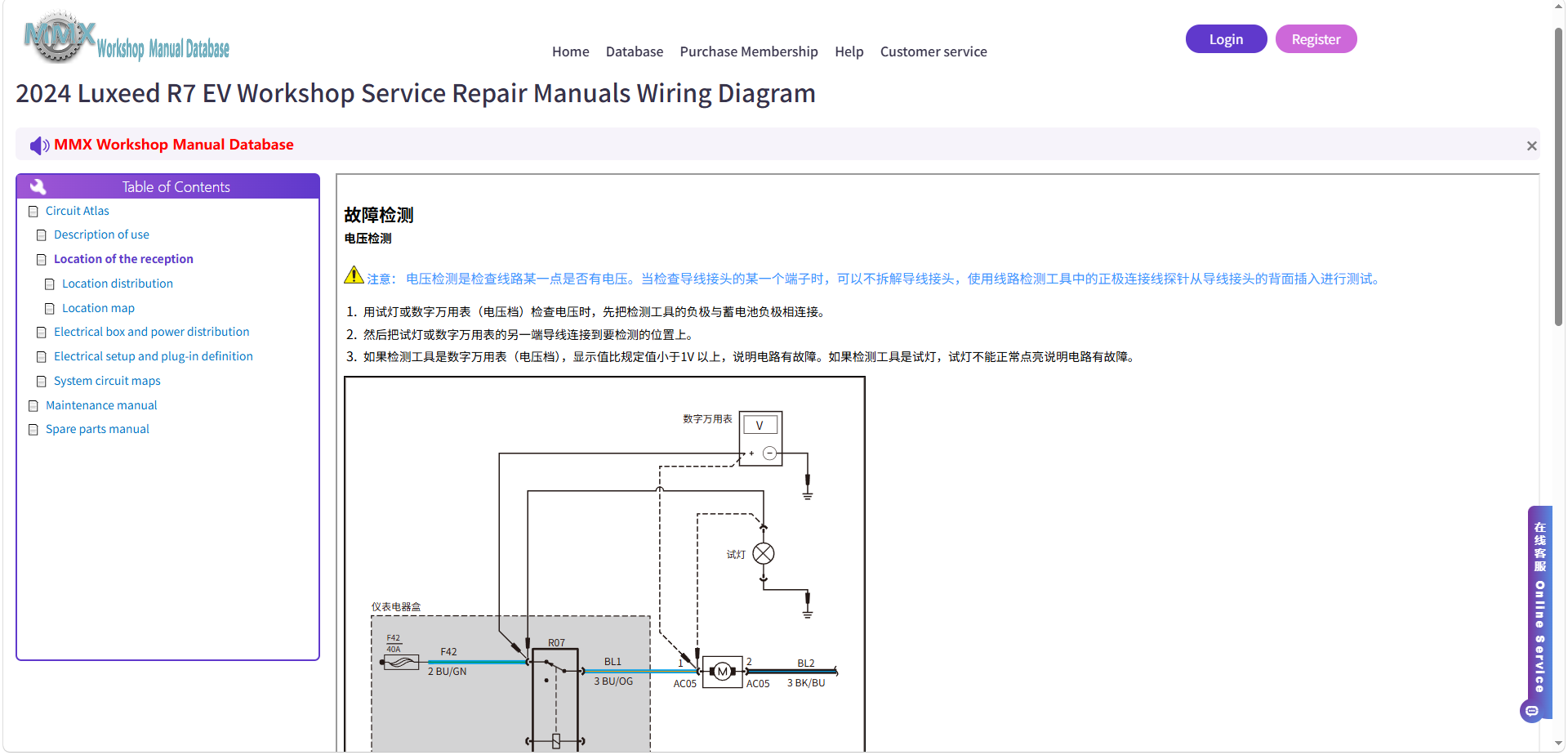This screenshot has width=1568, height=755.
Task: Click the document icon beside Location map
Action: point(50,309)
